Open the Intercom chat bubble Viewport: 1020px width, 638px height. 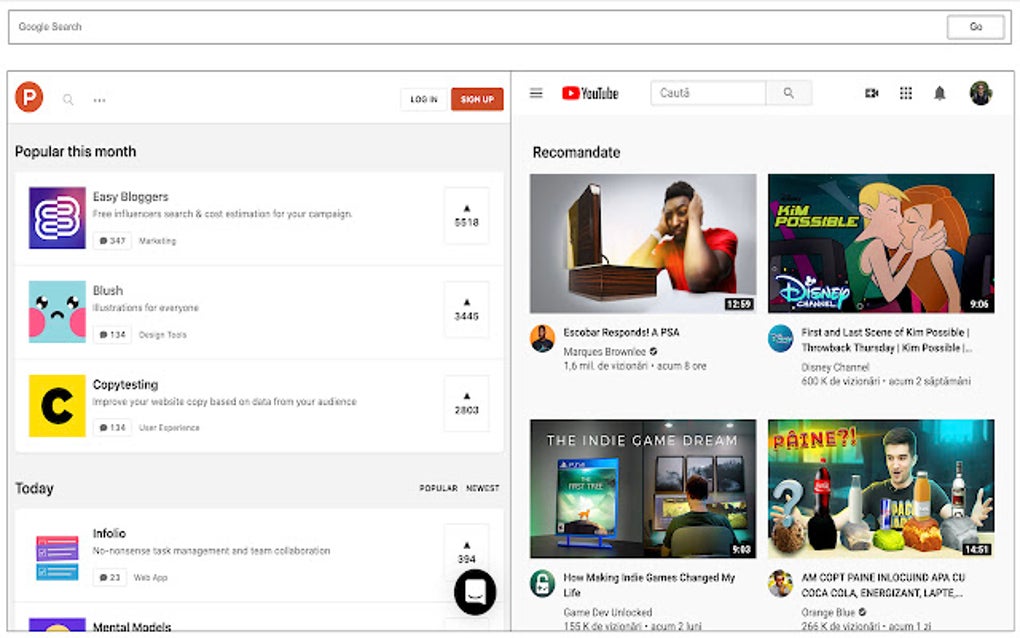pyautogui.click(x=473, y=591)
